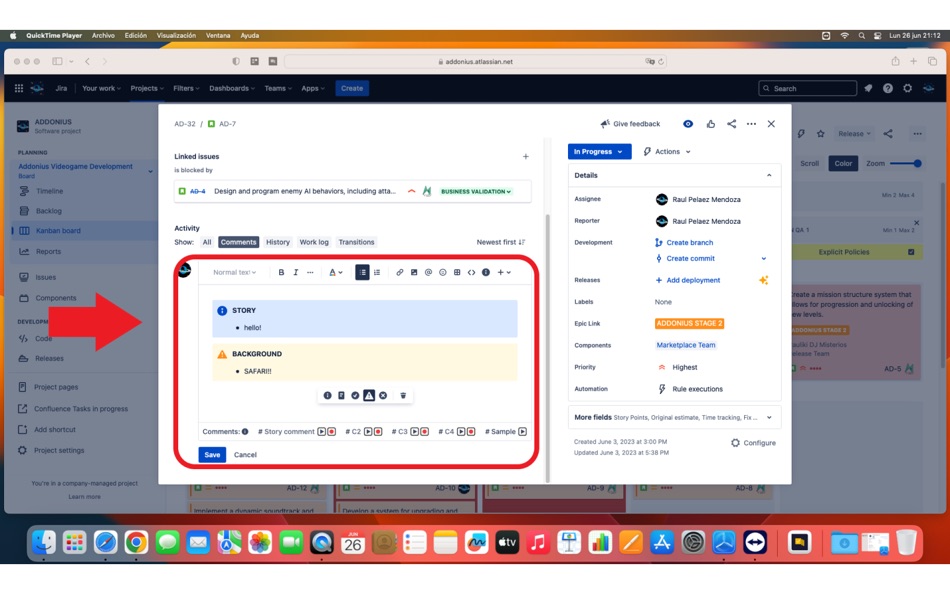Image resolution: width=950 pixels, height=594 pixels.
Task: Open the emoji picker in editor
Action: point(443,273)
